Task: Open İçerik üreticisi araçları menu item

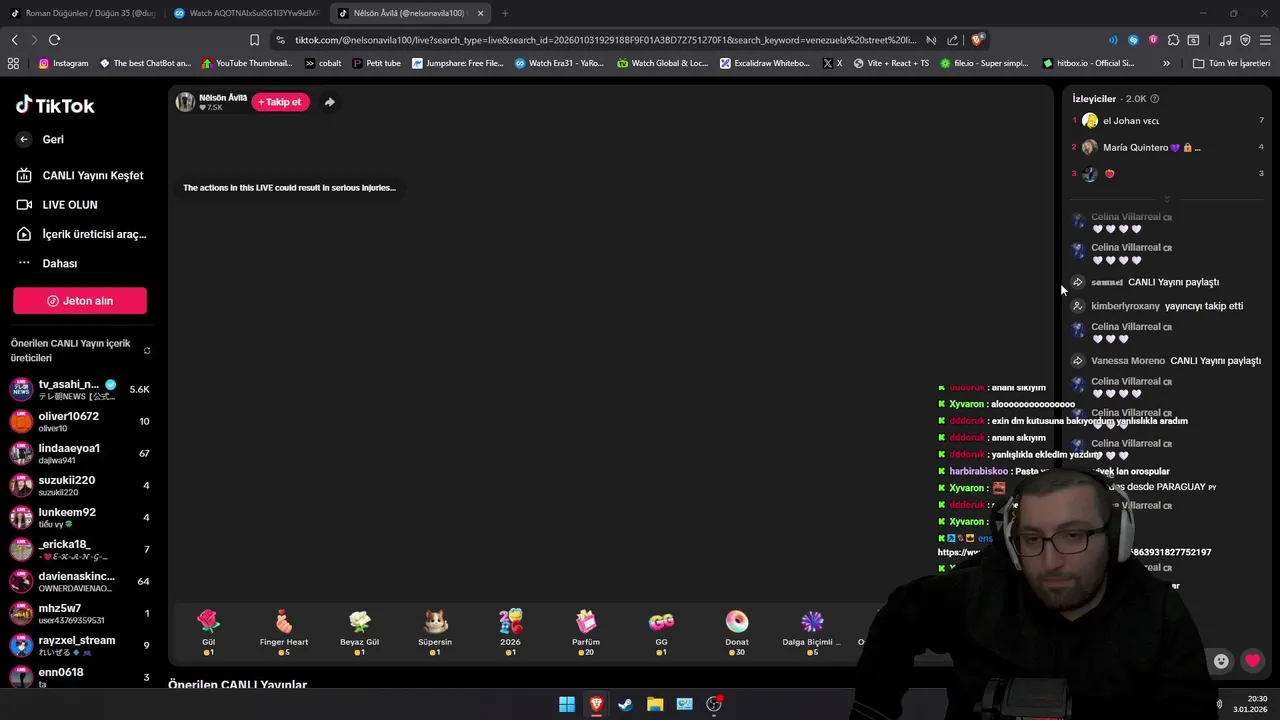Action: click(x=81, y=234)
